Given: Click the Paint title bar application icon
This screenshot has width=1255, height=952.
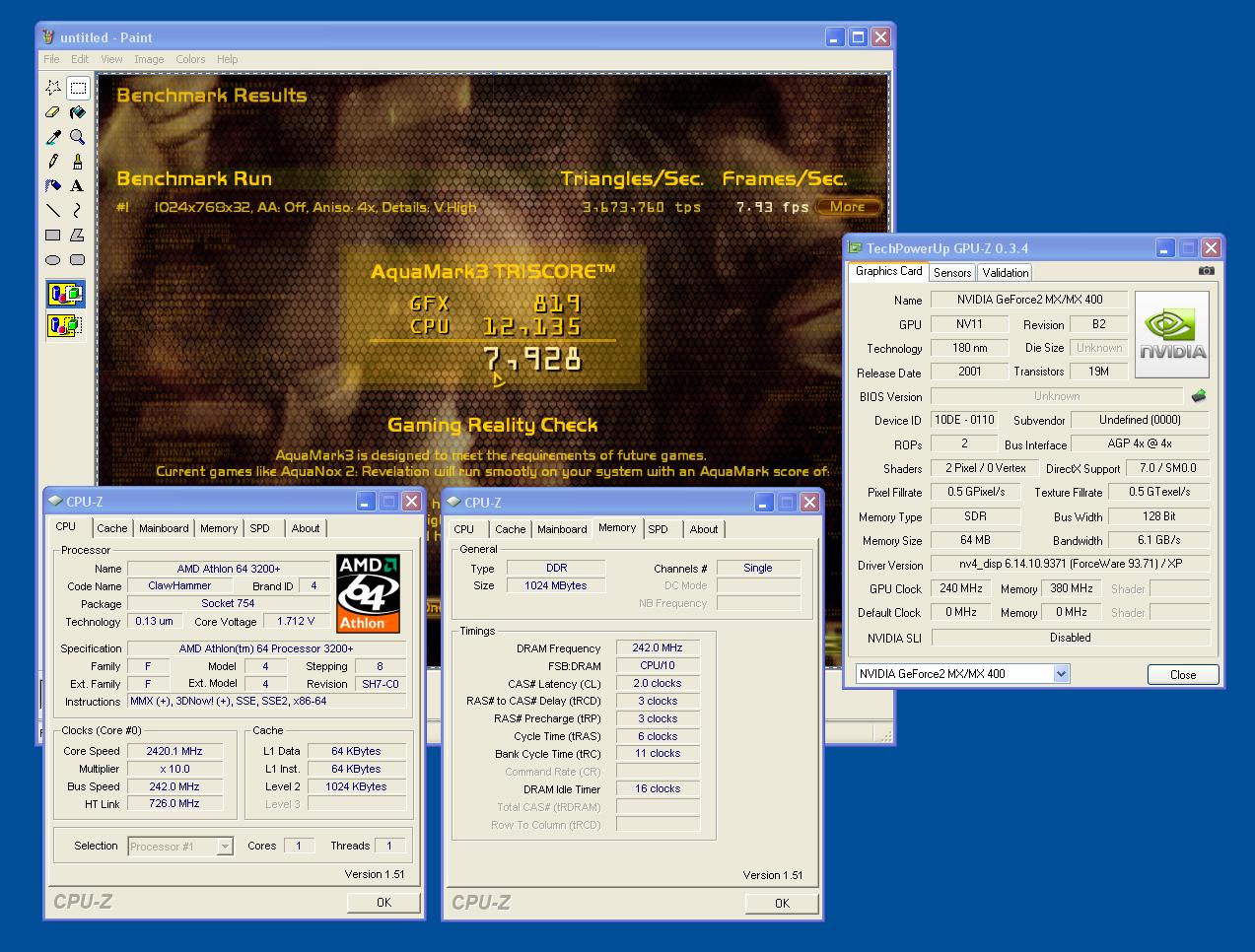Looking at the screenshot, I should (x=48, y=37).
